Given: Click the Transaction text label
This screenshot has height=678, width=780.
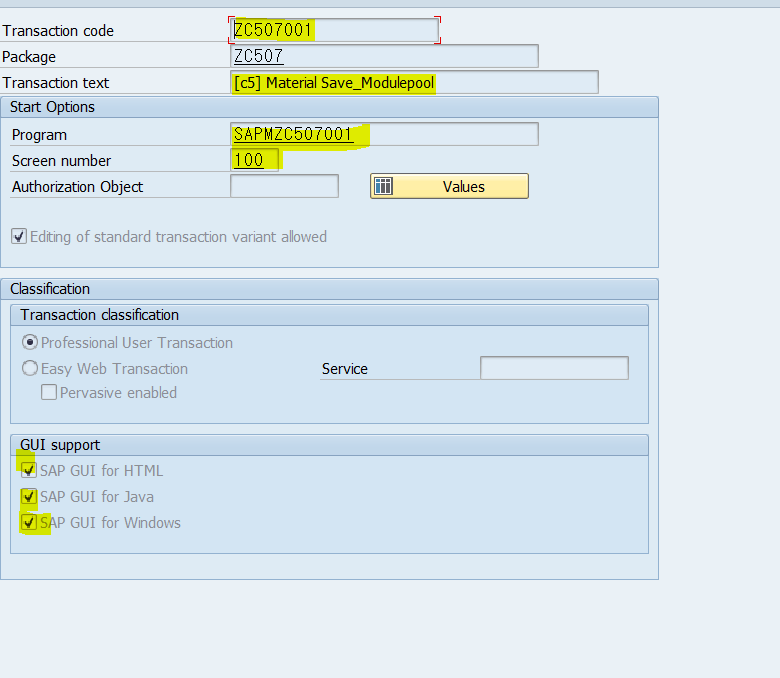Looking at the screenshot, I should pos(56,83).
